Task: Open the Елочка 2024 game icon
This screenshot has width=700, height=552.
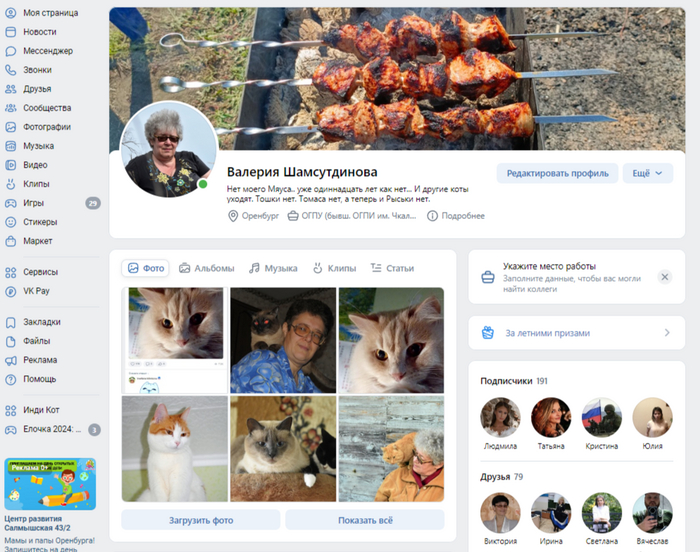Action: (x=11, y=429)
